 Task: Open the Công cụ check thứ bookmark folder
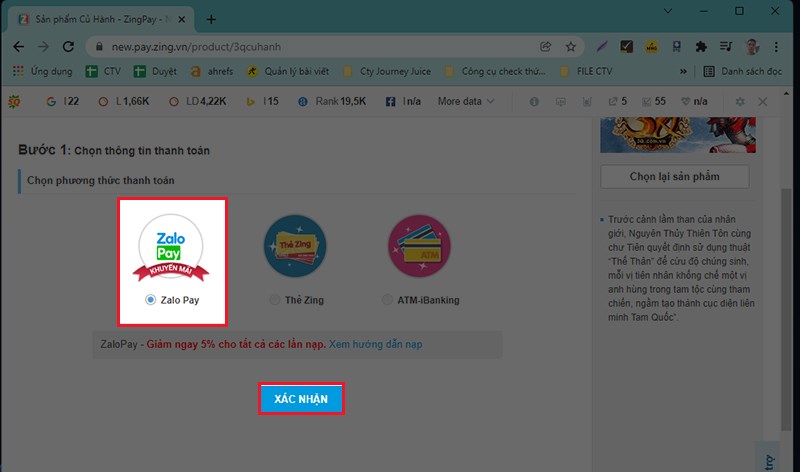(x=495, y=71)
